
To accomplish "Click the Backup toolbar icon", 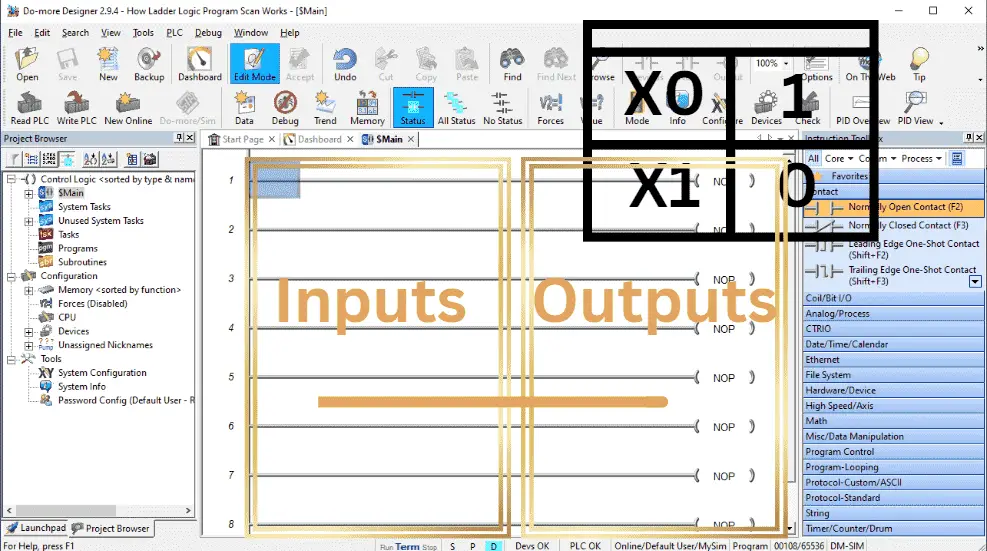I will click(149, 64).
